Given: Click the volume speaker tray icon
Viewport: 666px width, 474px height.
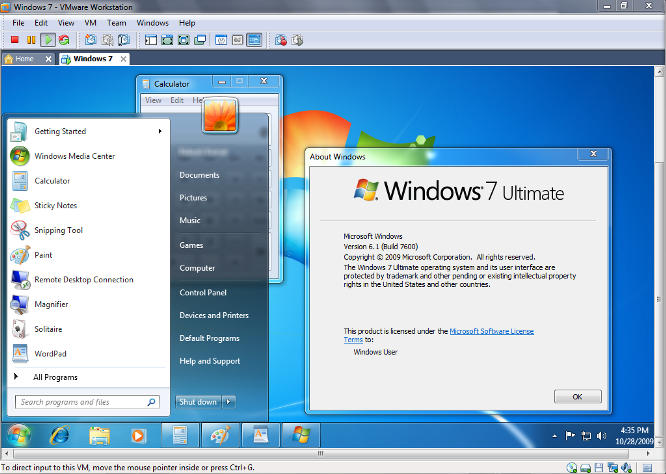Looking at the screenshot, I should tap(600, 435).
